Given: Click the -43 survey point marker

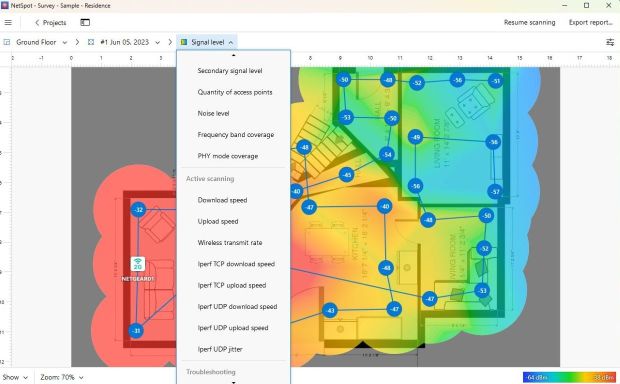Looking at the screenshot, I should 330,310.
